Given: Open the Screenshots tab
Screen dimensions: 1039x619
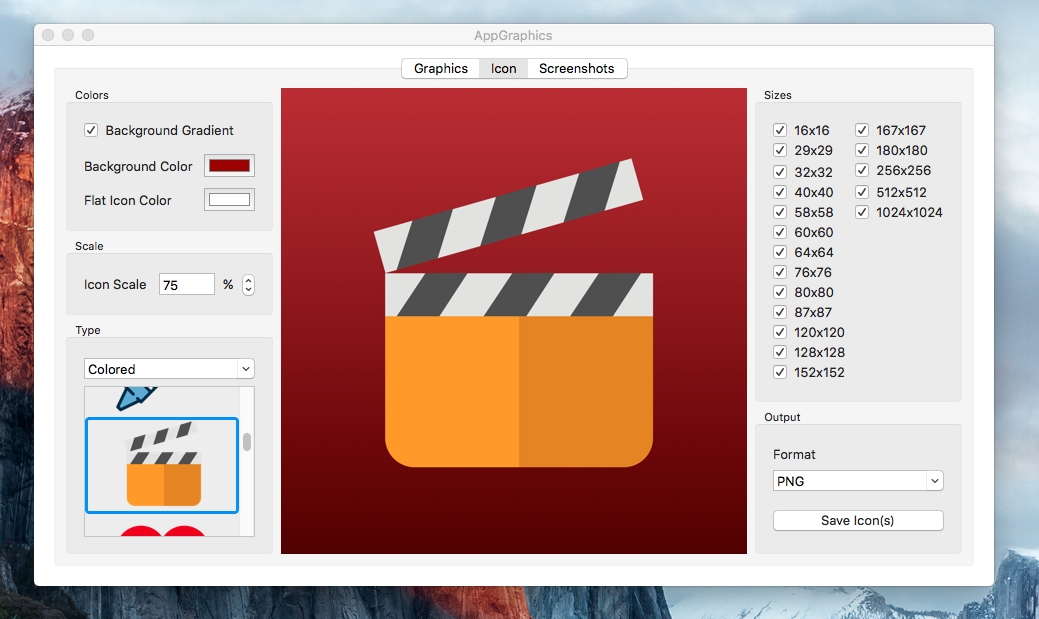Looking at the screenshot, I should pyautogui.click(x=576, y=68).
